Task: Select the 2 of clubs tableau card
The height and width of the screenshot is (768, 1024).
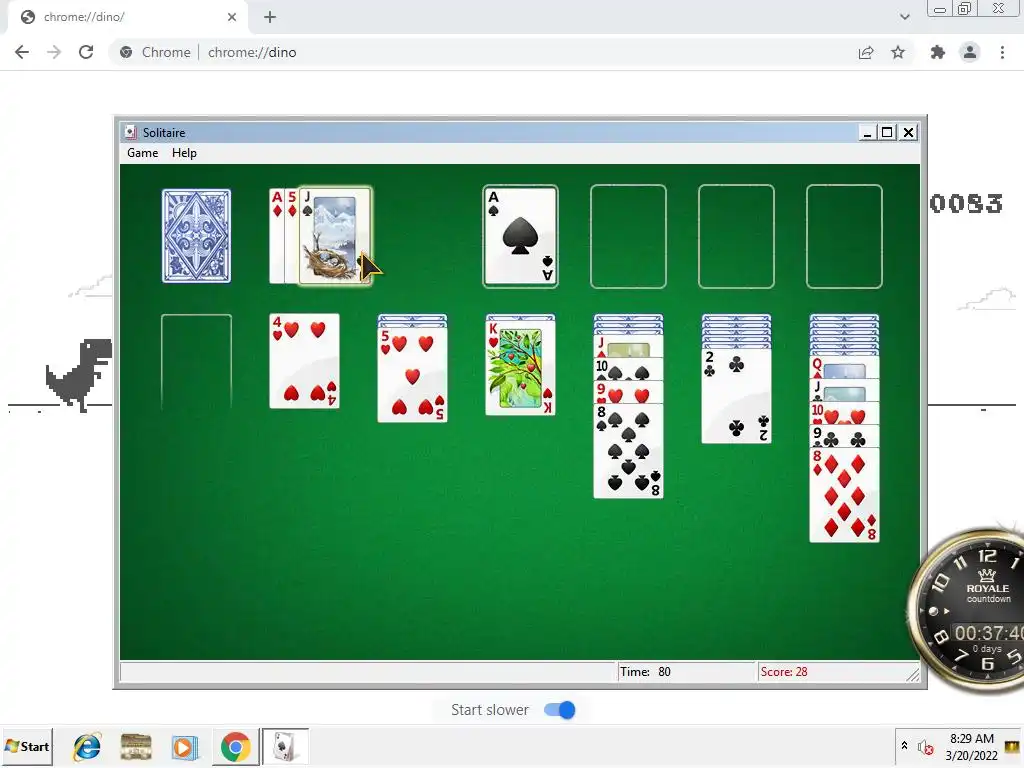Action: [x=736, y=396]
